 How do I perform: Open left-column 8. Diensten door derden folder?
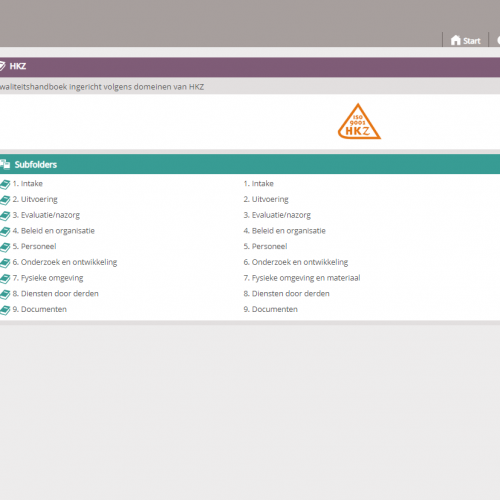pyautogui.click(x=56, y=294)
